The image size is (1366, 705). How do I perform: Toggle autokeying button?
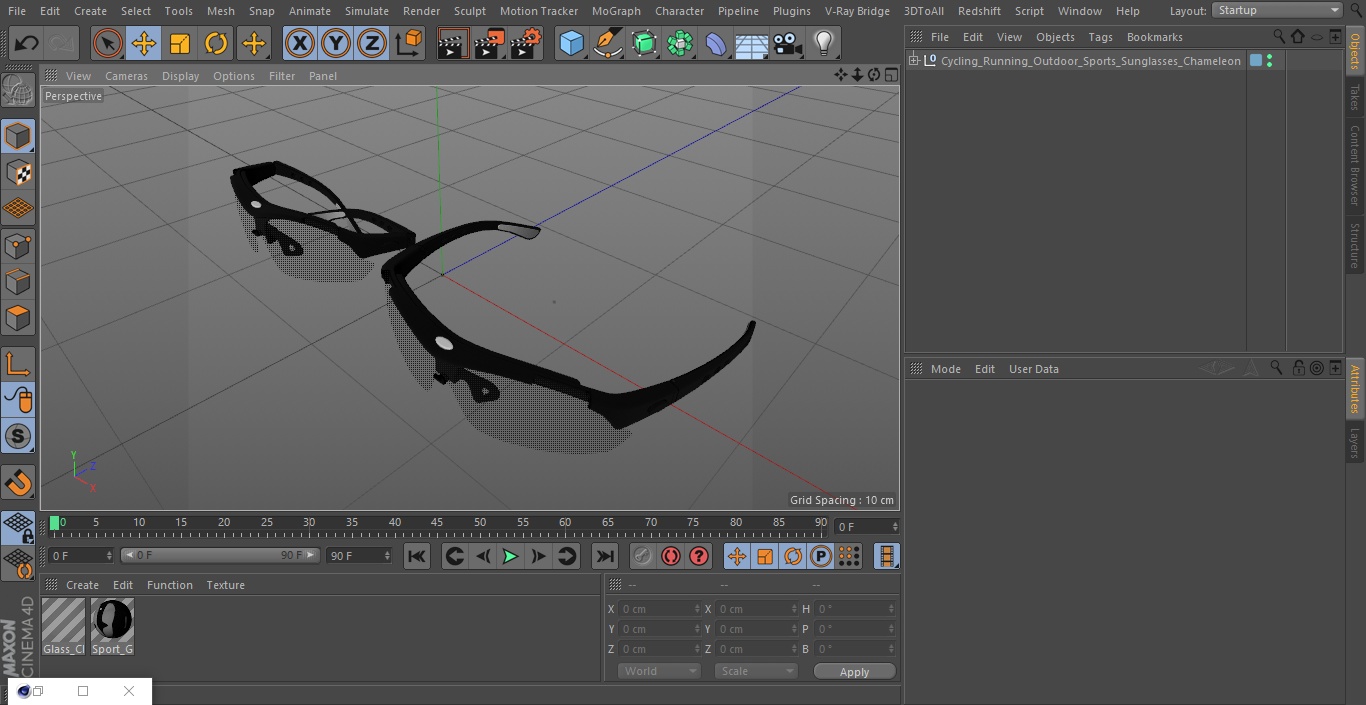click(671, 556)
